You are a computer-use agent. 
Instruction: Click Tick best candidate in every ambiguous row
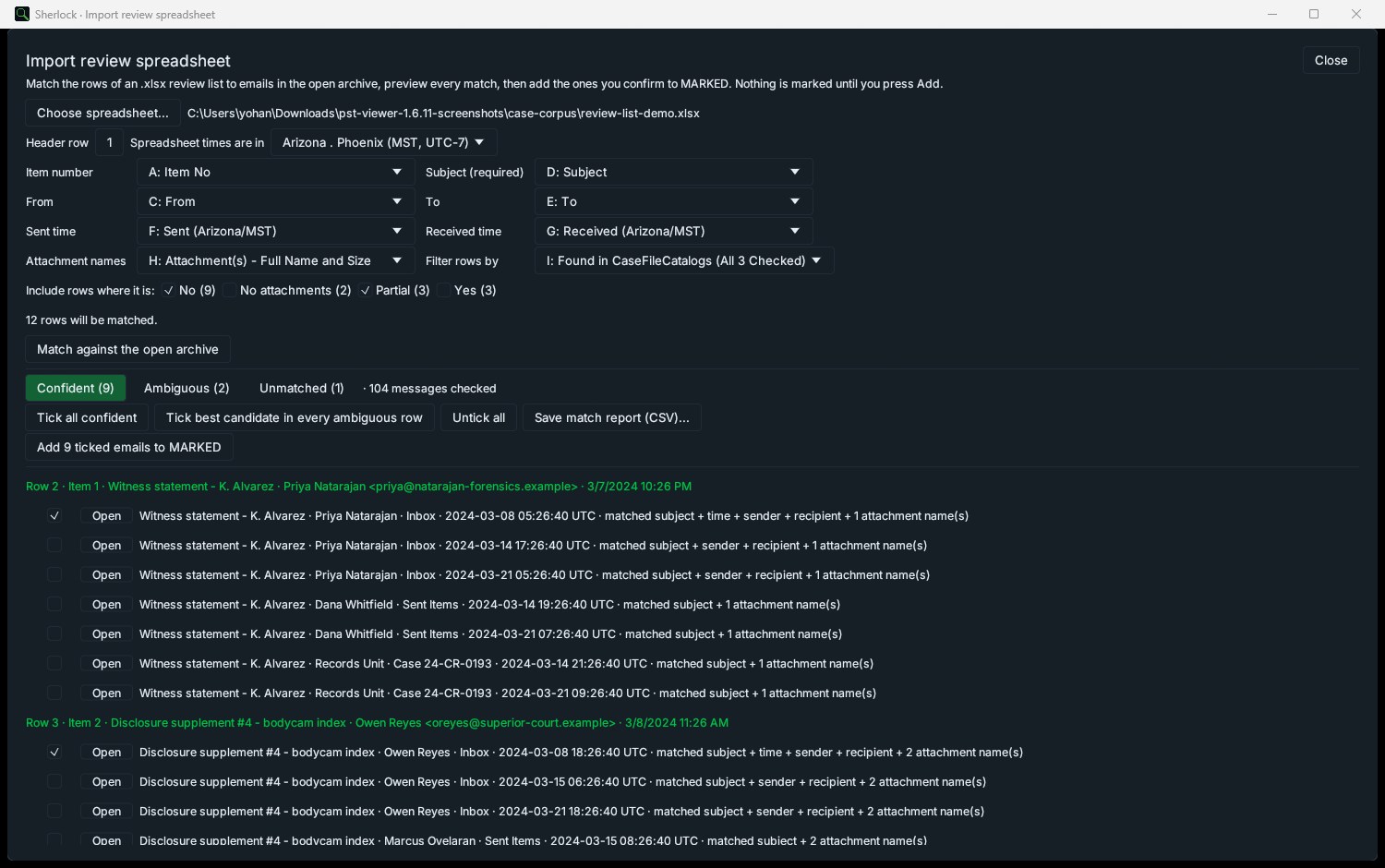tap(294, 418)
